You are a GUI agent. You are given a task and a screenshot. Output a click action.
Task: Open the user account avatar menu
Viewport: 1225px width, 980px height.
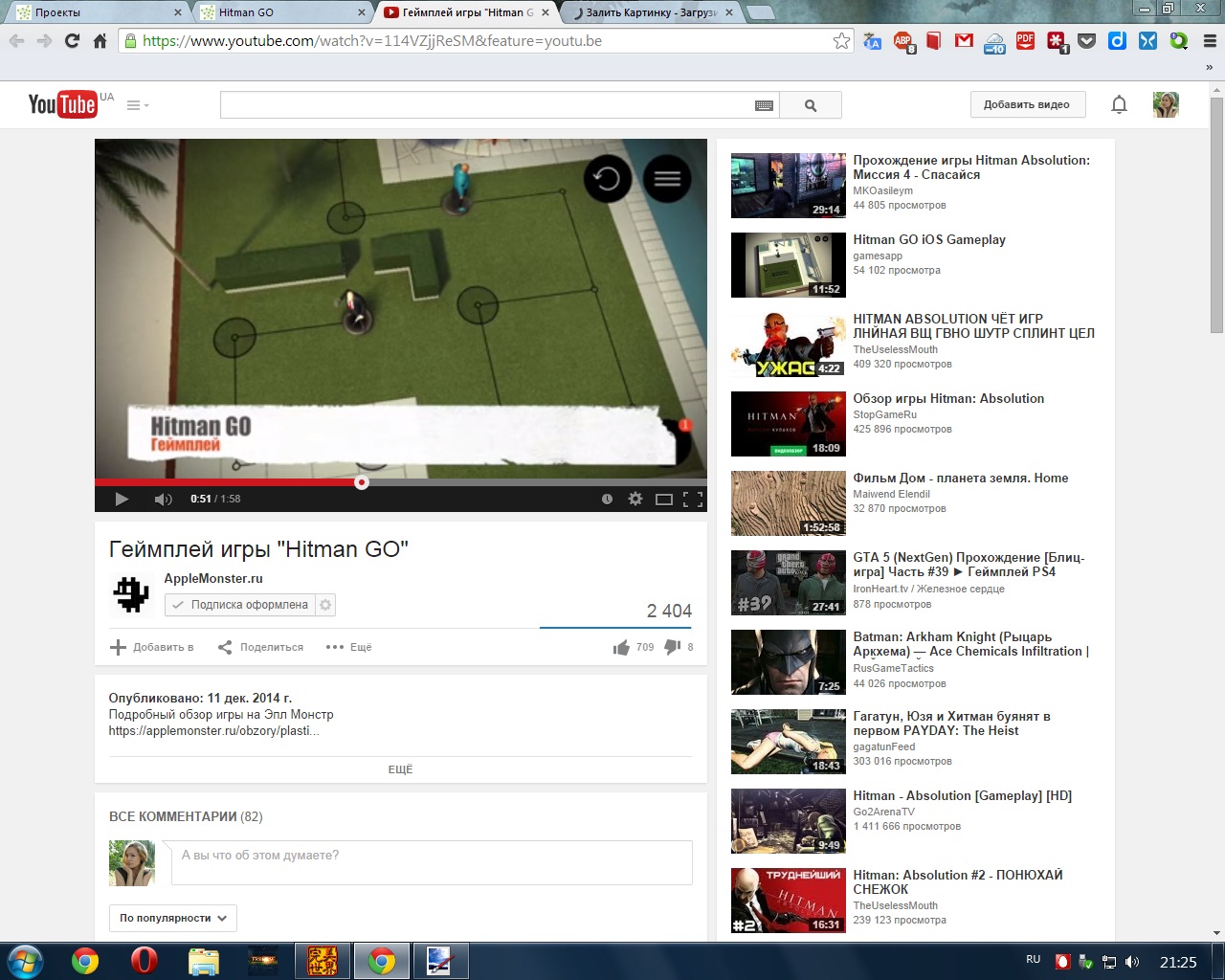click(x=1166, y=104)
